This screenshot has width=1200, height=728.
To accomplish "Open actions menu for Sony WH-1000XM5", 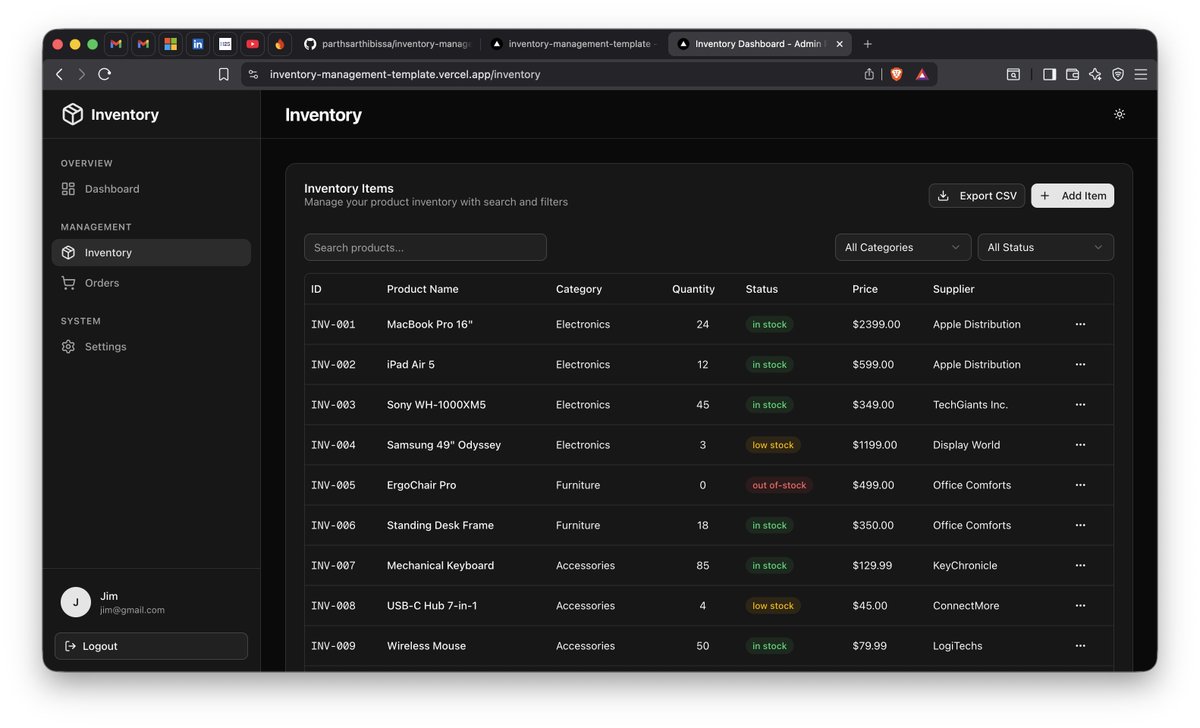I will (x=1080, y=405).
